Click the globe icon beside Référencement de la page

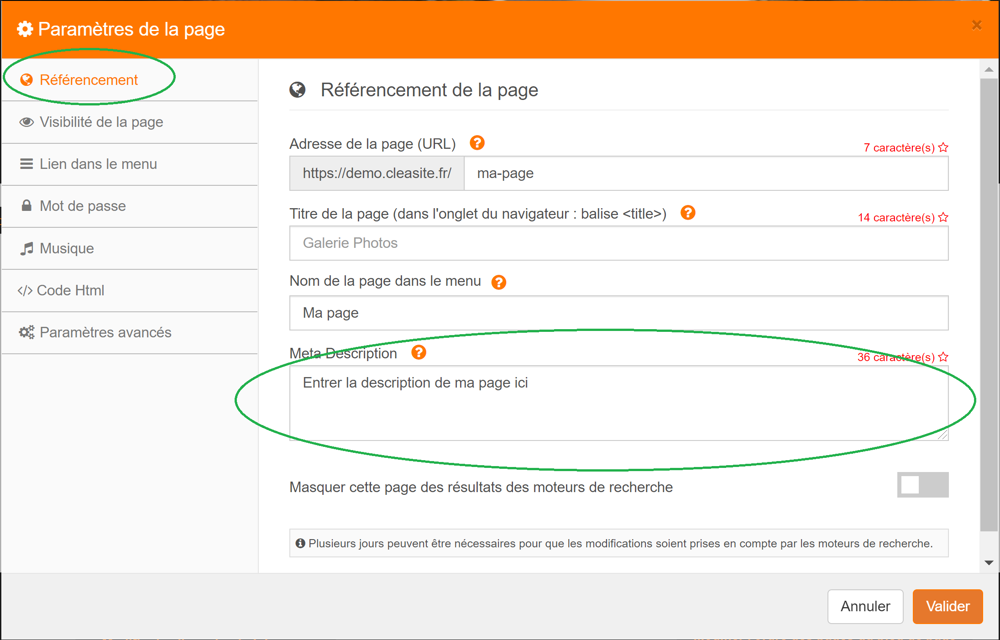click(x=298, y=90)
